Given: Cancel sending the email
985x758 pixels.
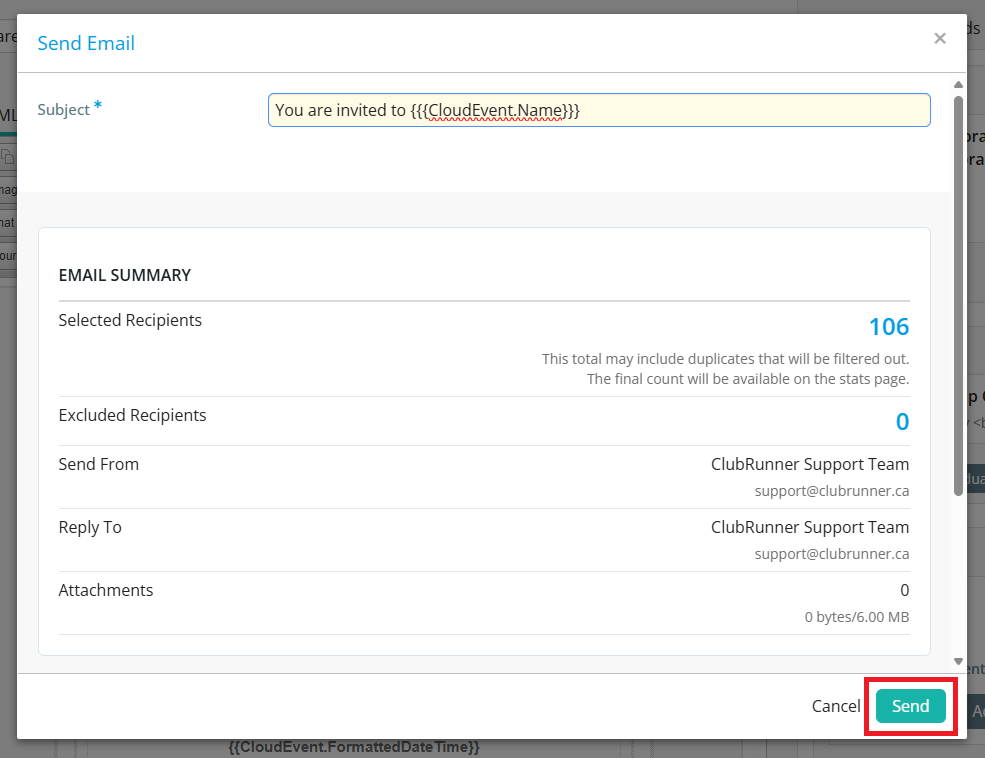Looking at the screenshot, I should pos(835,706).
